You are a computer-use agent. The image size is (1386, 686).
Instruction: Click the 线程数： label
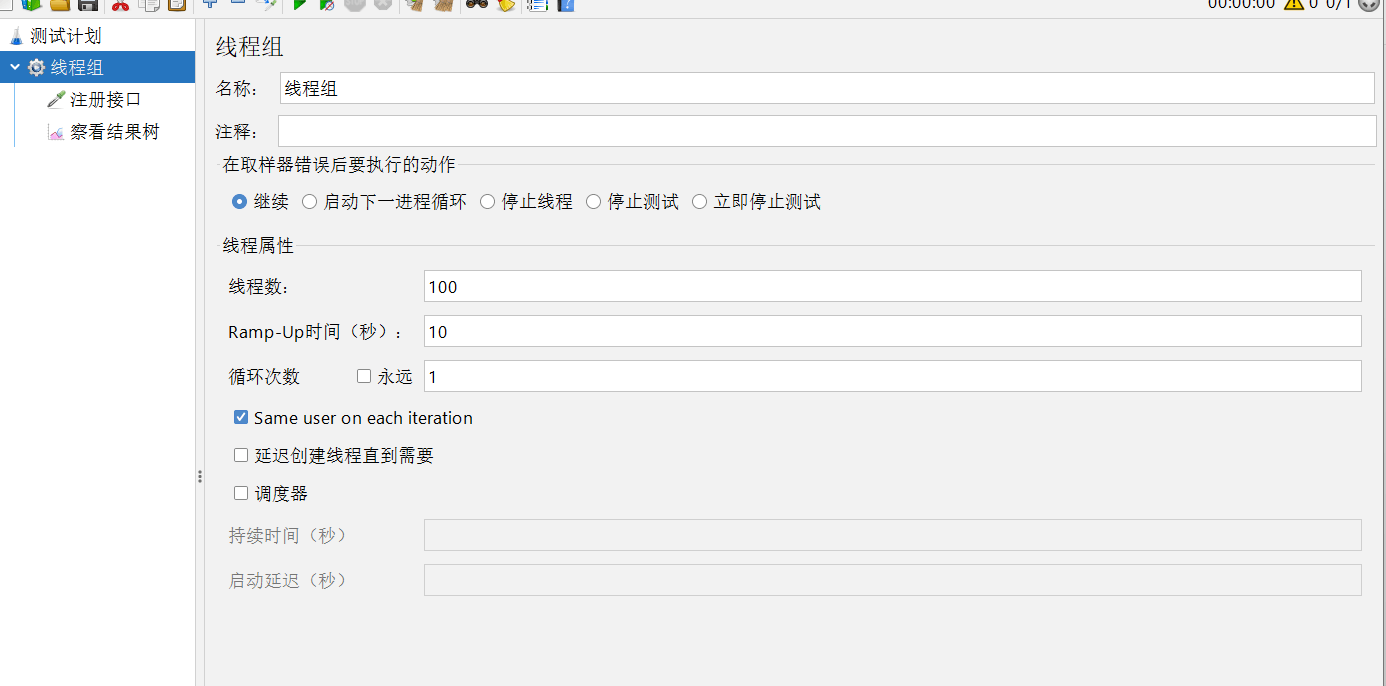pyautogui.click(x=259, y=287)
